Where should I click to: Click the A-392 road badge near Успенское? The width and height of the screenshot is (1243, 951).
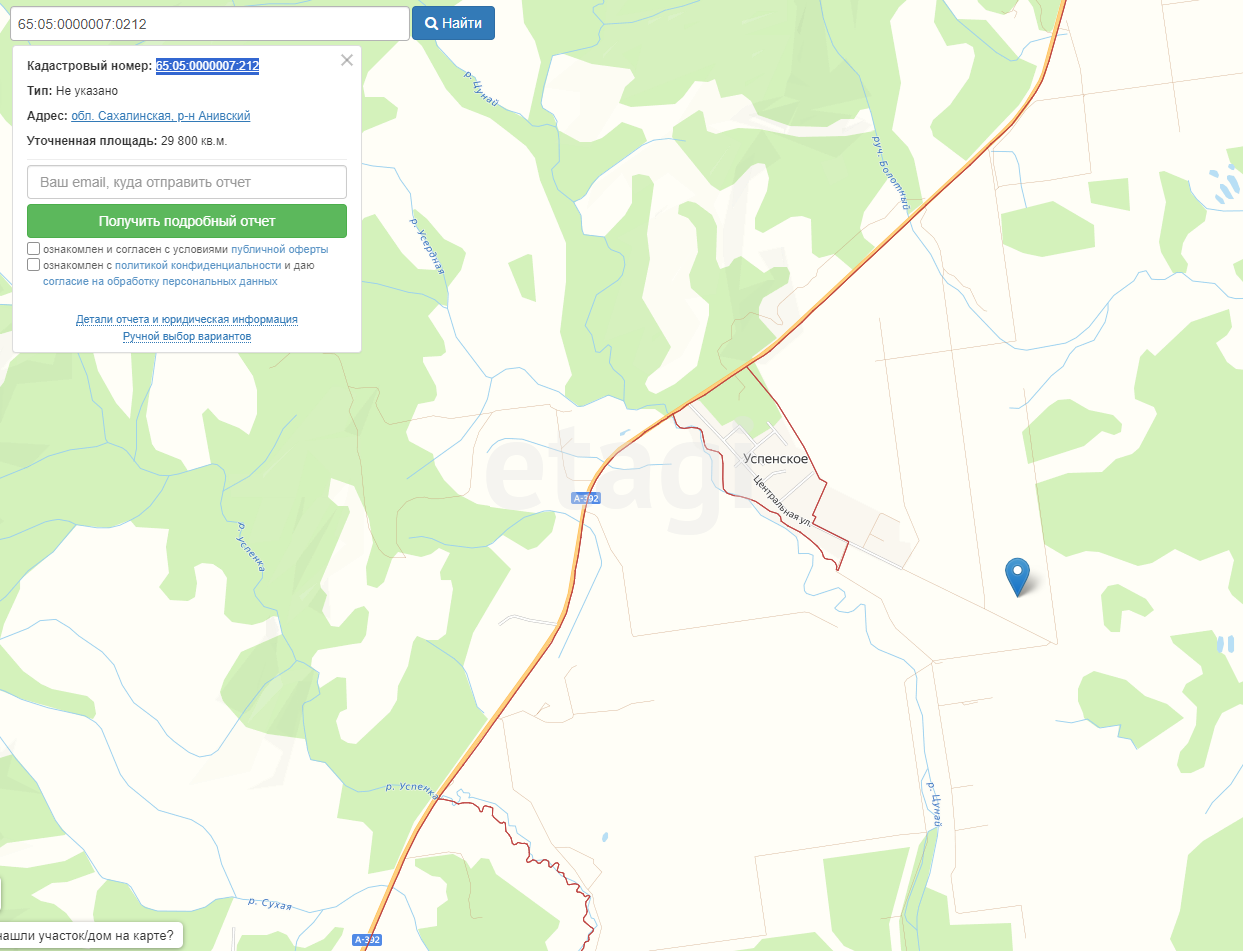pos(586,498)
